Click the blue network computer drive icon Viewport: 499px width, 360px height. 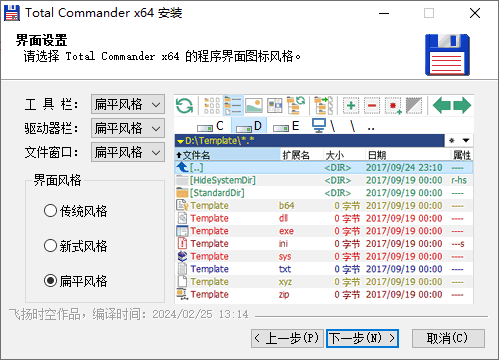tap(319, 126)
